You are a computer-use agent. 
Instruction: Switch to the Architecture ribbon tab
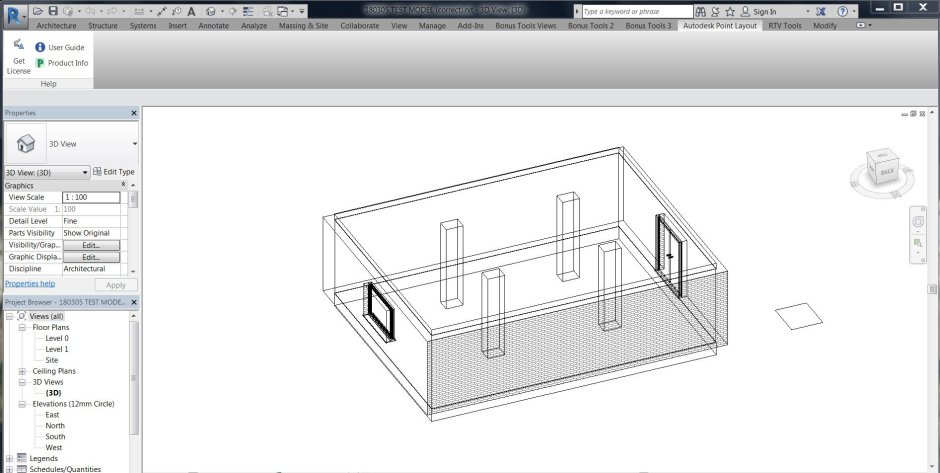pos(56,26)
